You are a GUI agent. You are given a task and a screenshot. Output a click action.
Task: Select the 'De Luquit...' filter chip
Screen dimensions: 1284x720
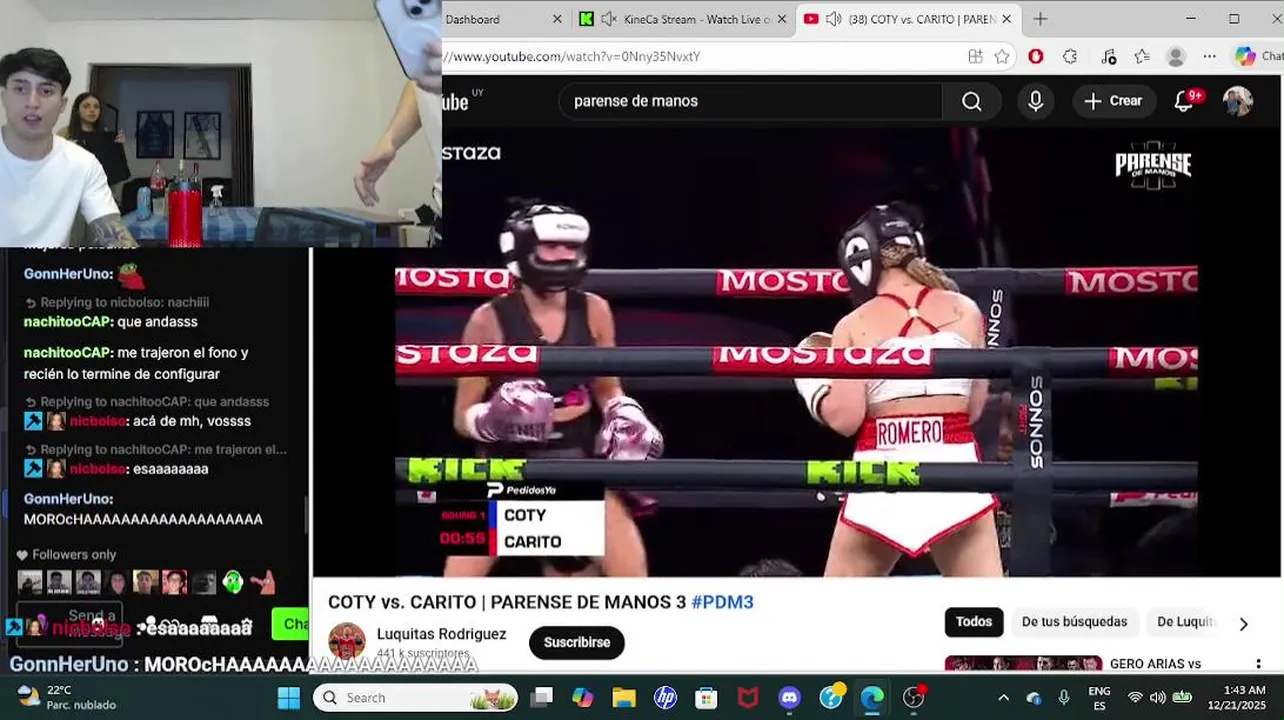(1185, 622)
